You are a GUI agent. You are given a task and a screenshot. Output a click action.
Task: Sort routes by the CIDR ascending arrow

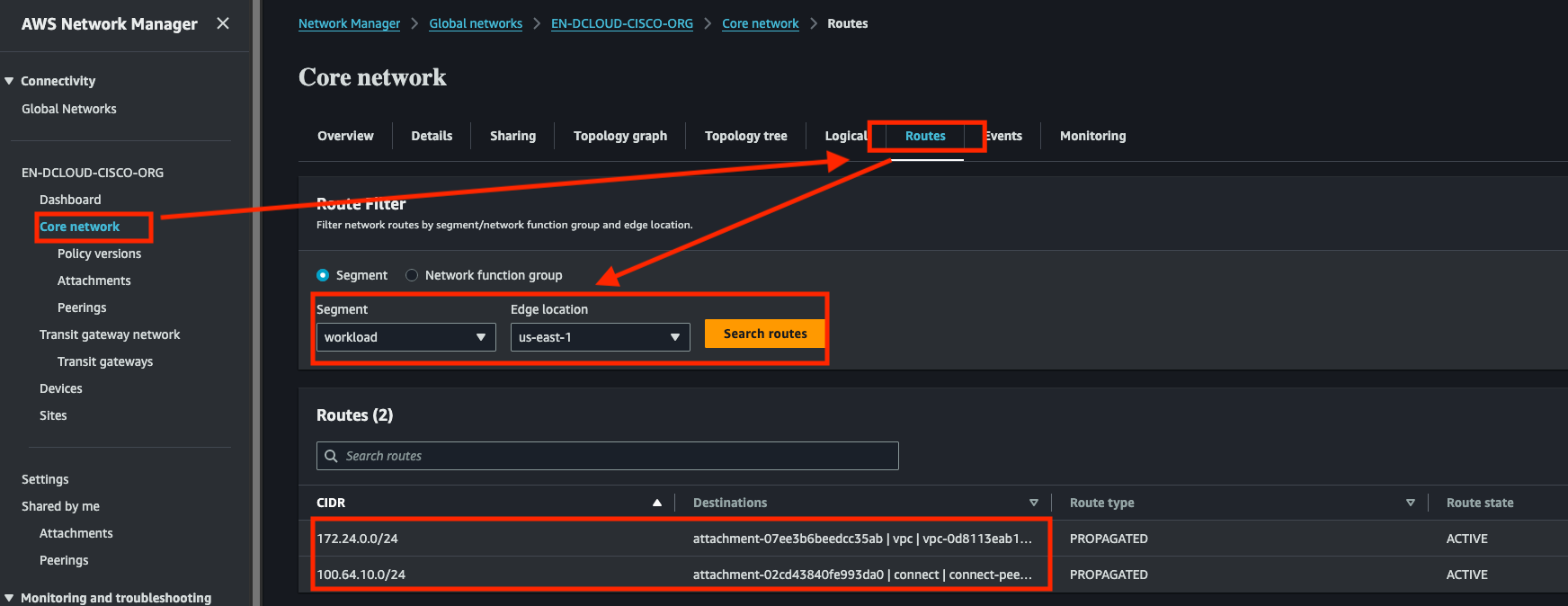[x=657, y=503]
